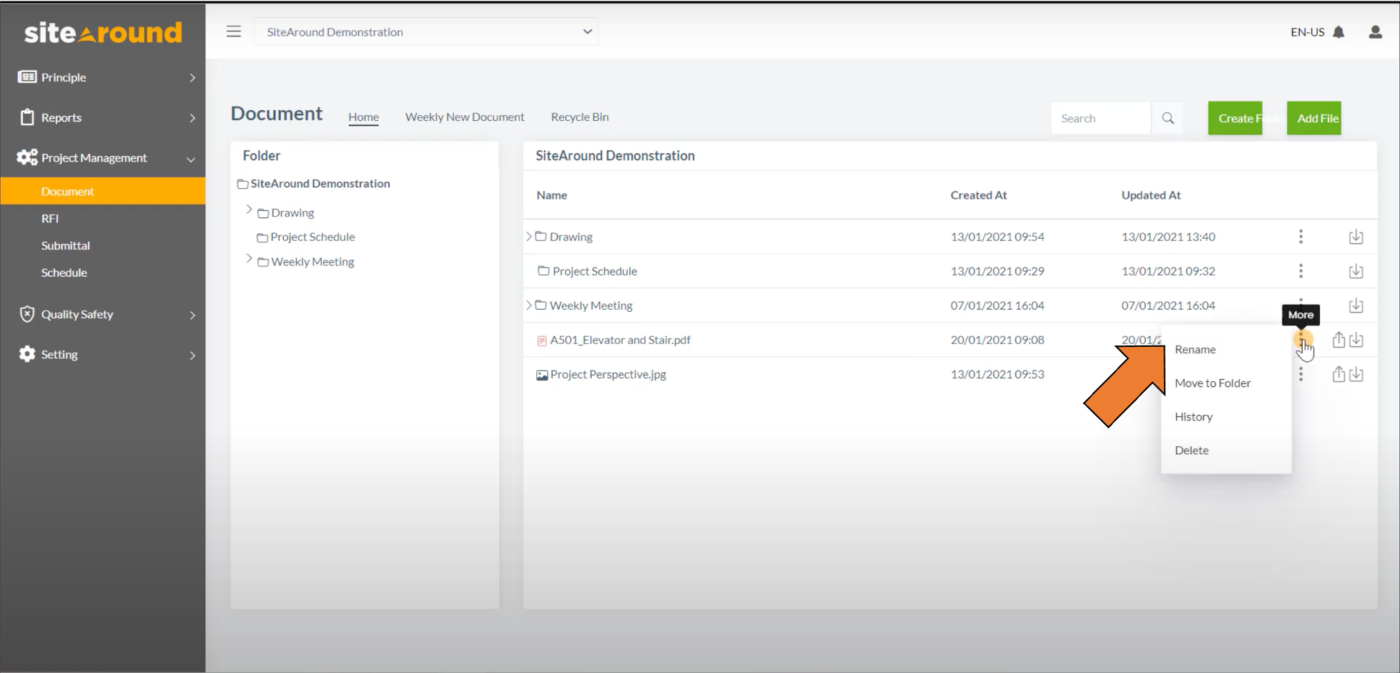Screen dimensions: 1400x673
Task: Click the search magnifier icon
Action: click(x=1167, y=117)
